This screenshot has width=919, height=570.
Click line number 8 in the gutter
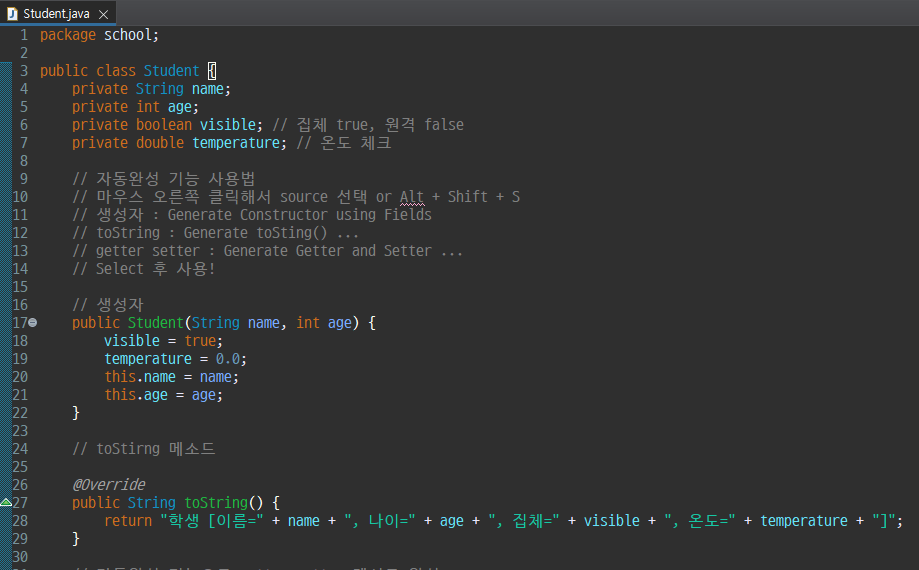click(x=23, y=161)
